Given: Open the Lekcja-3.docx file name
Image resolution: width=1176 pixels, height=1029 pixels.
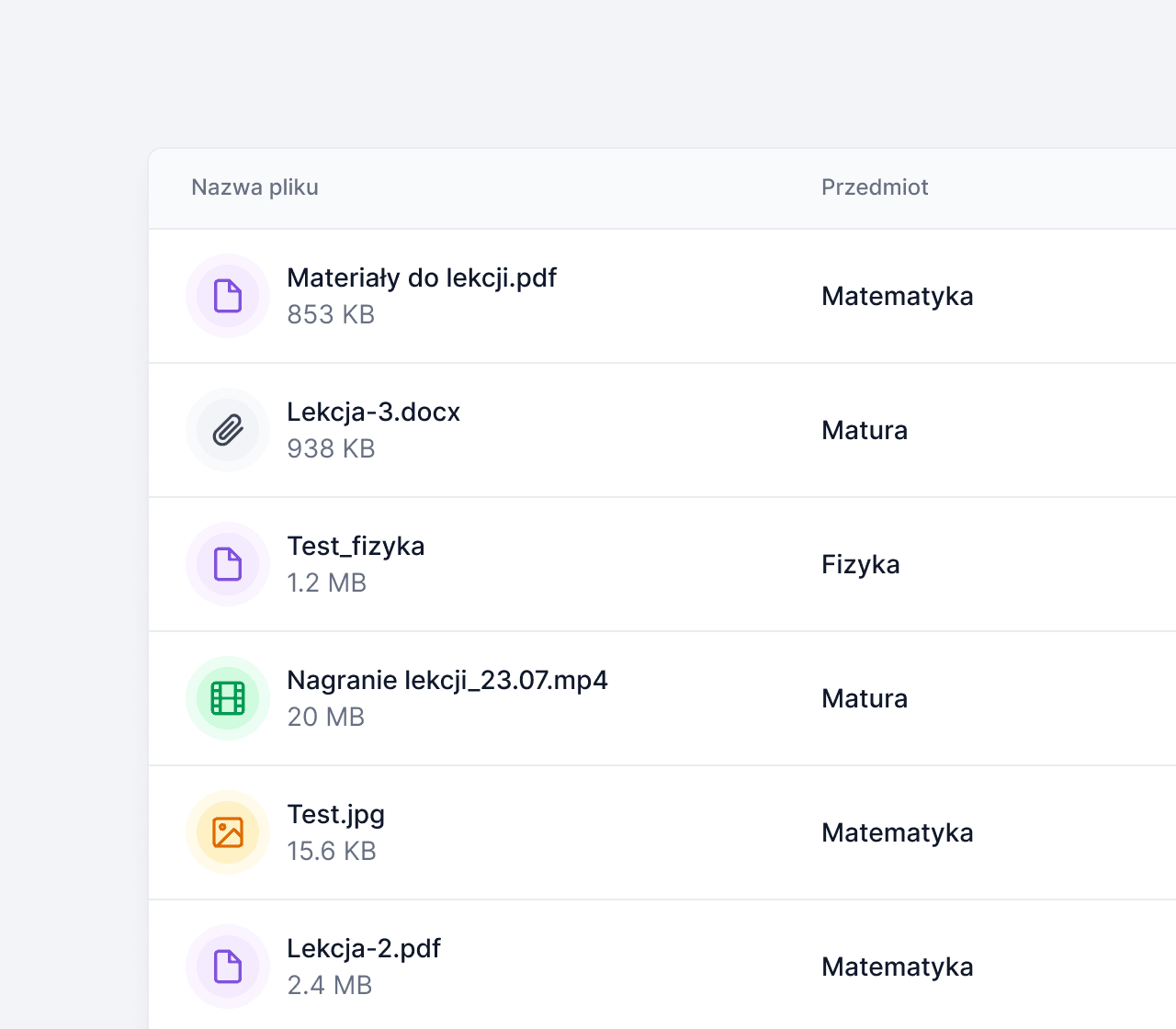Looking at the screenshot, I should pos(373,412).
